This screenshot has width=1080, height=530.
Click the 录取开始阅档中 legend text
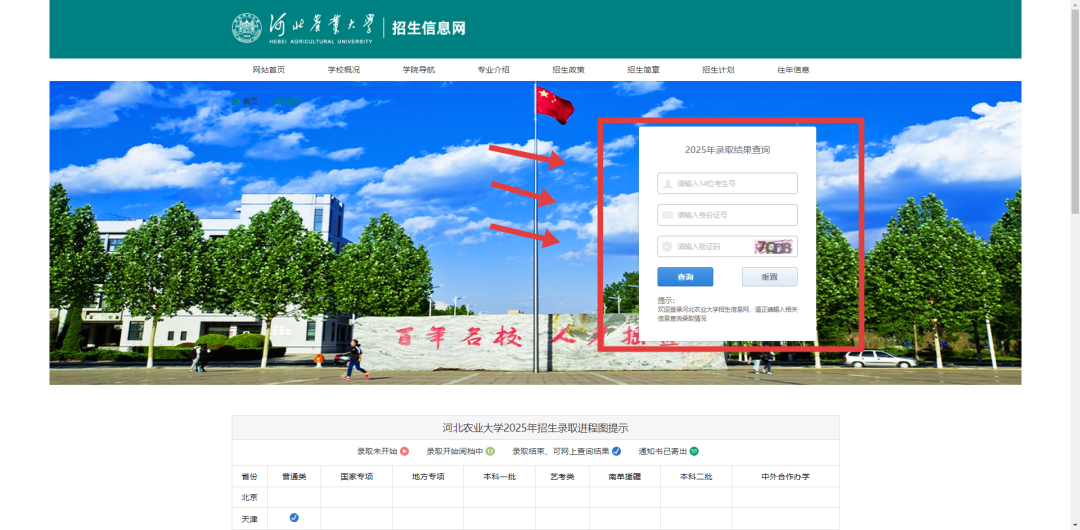(x=455, y=451)
